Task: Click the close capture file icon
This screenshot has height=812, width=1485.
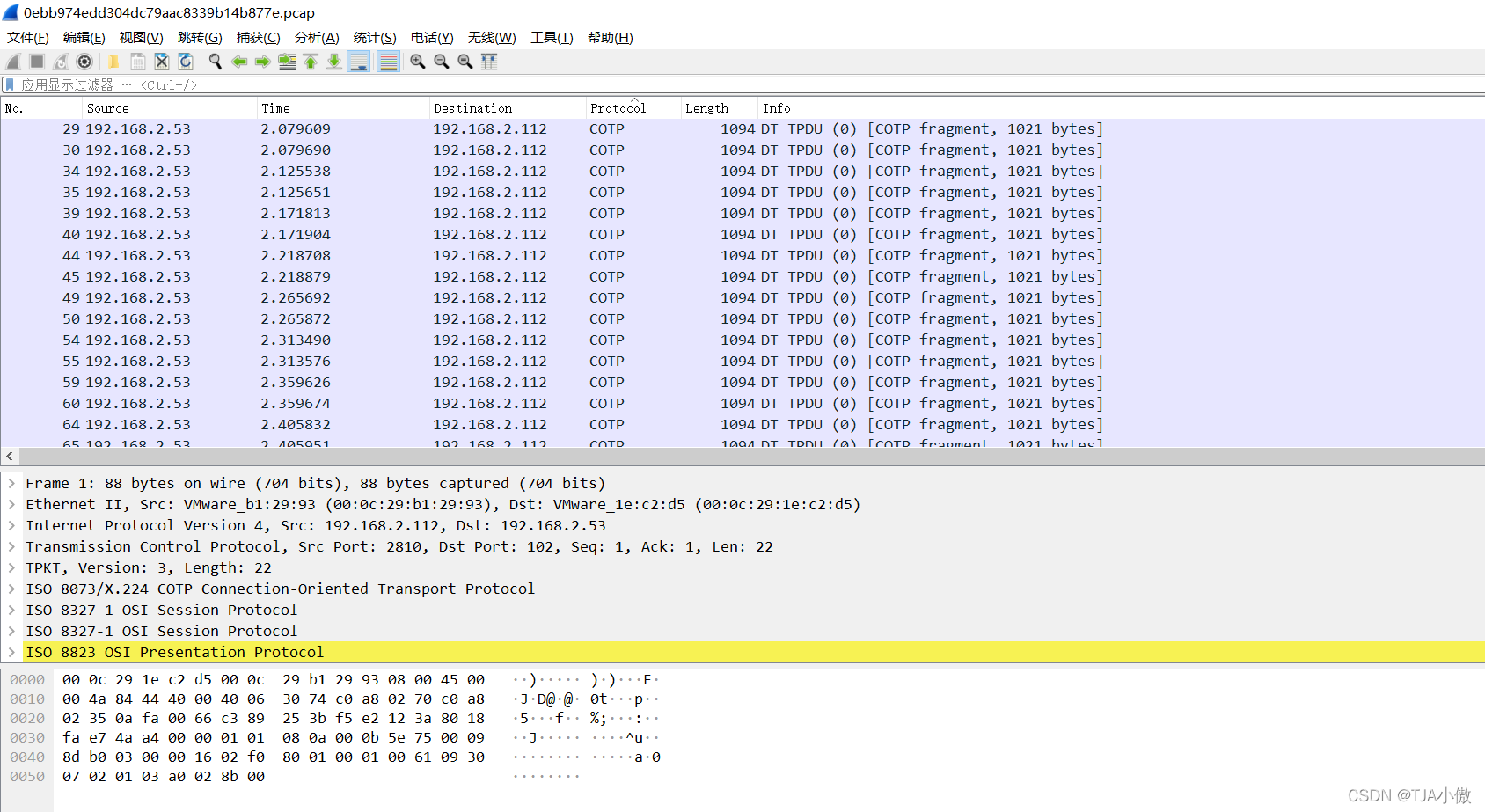Action: coord(161,62)
